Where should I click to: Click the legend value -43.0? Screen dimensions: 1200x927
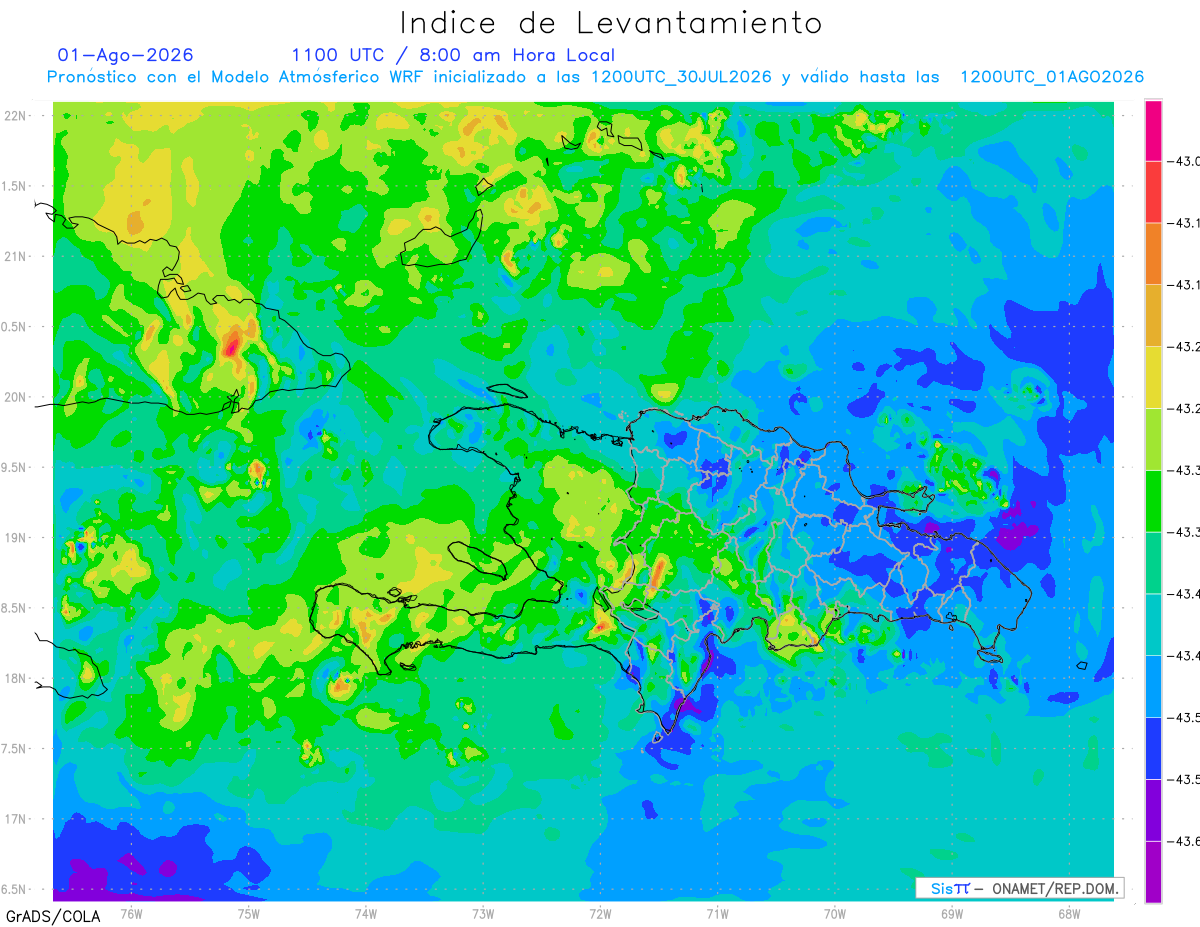pos(1184,161)
